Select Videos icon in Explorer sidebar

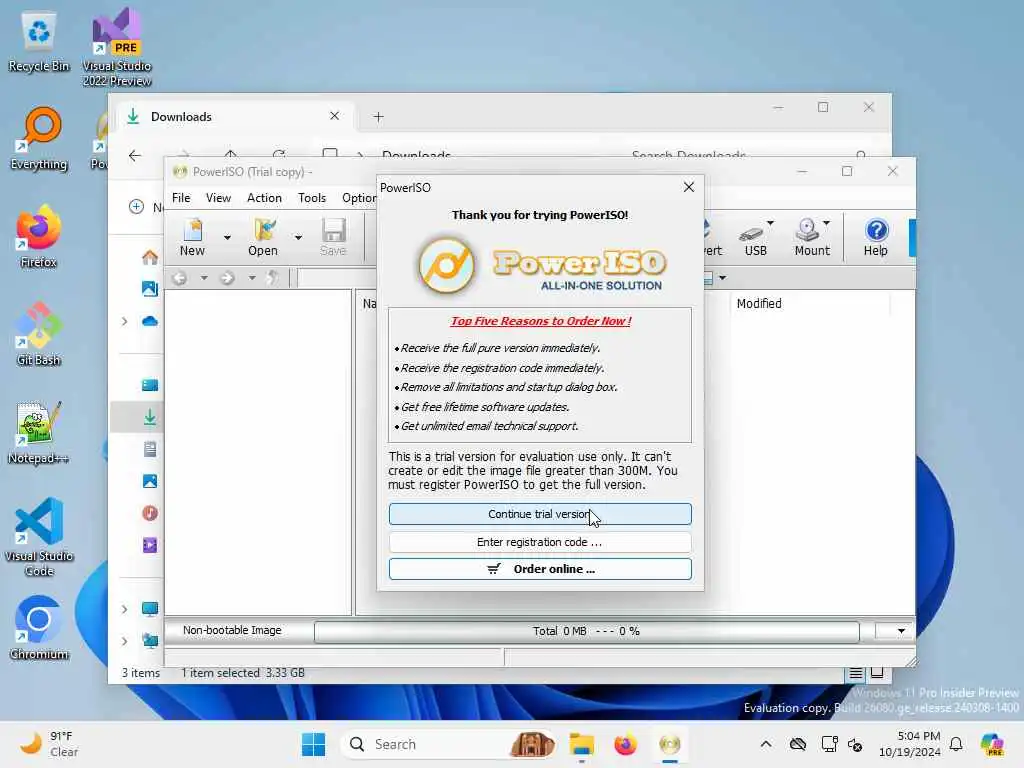click(x=150, y=545)
